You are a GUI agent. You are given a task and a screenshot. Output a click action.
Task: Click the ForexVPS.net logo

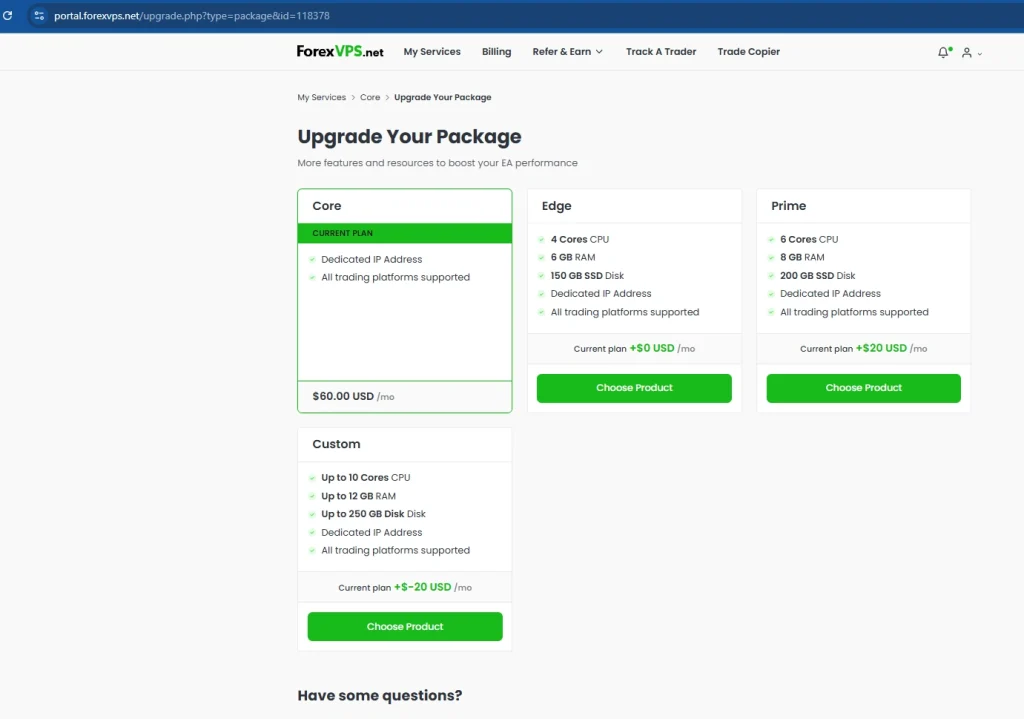[x=340, y=52]
